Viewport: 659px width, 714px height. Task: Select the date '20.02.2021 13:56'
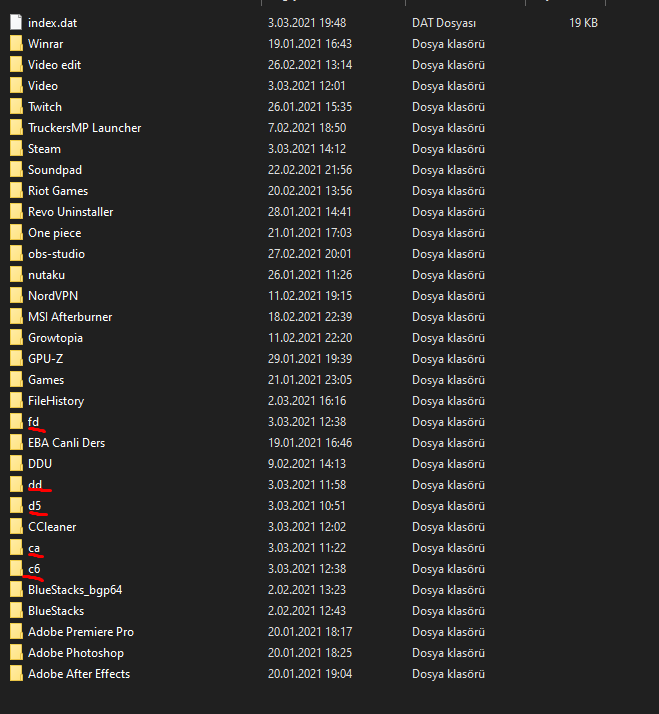310,190
